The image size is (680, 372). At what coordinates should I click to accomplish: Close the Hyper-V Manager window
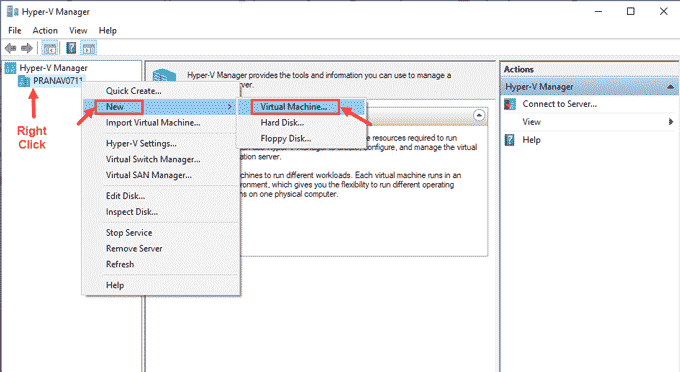[x=664, y=11]
